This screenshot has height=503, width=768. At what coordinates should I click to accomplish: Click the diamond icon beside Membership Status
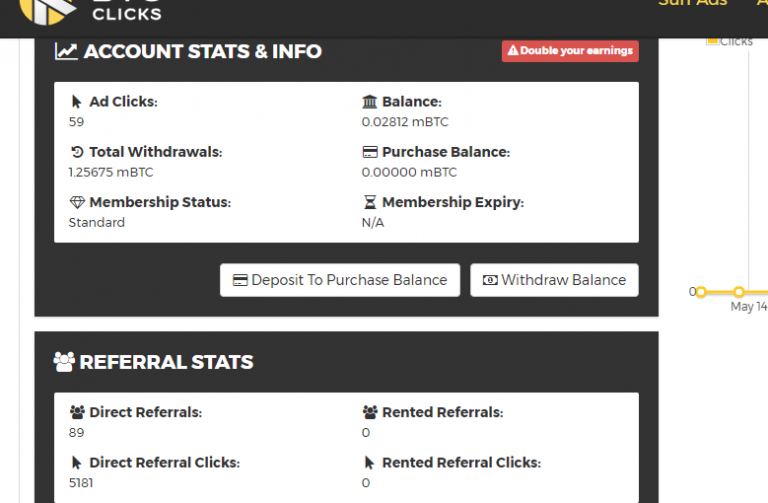click(x=77, y=203)
